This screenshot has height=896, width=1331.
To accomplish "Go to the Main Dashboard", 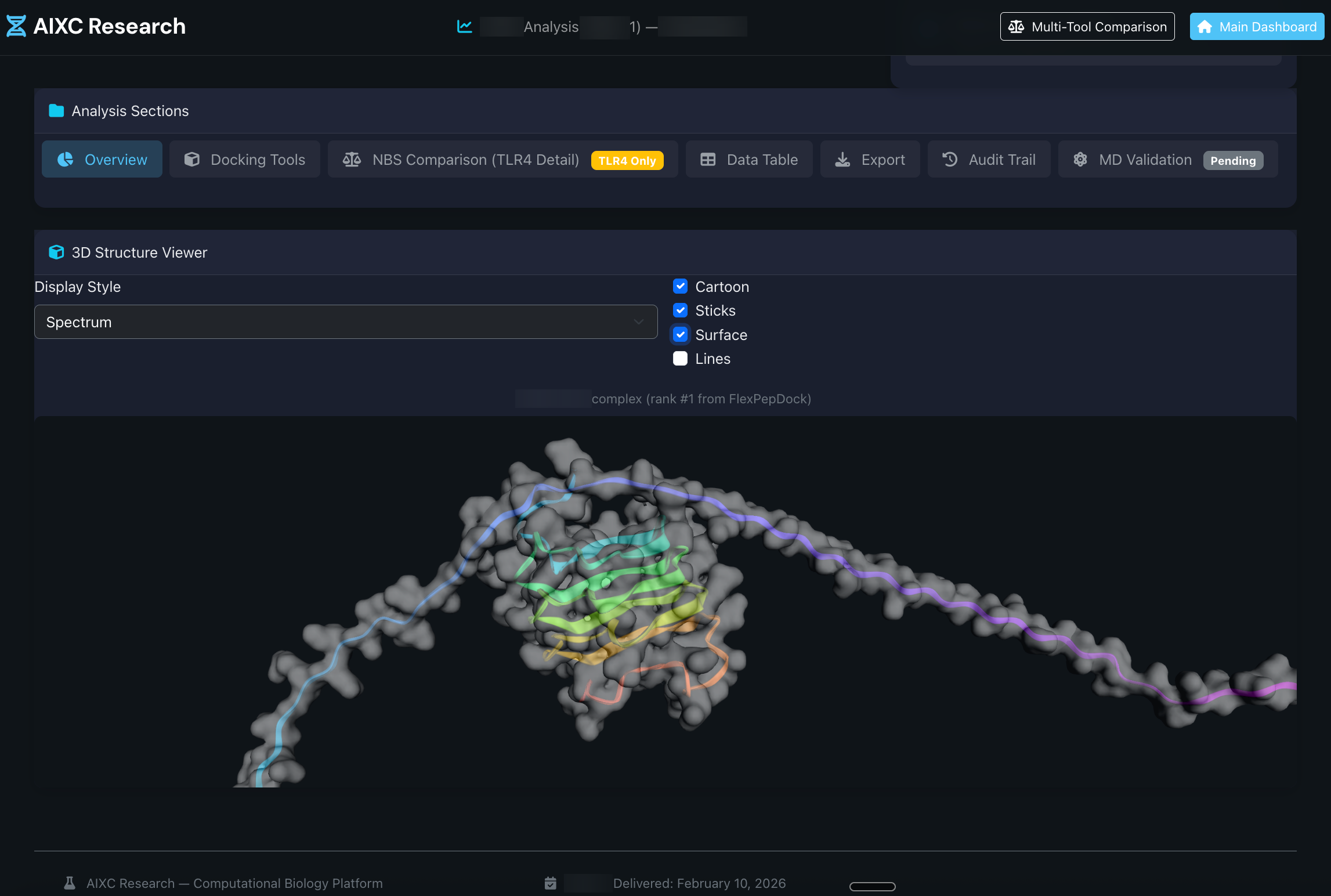I will (x=1256, y=26).
